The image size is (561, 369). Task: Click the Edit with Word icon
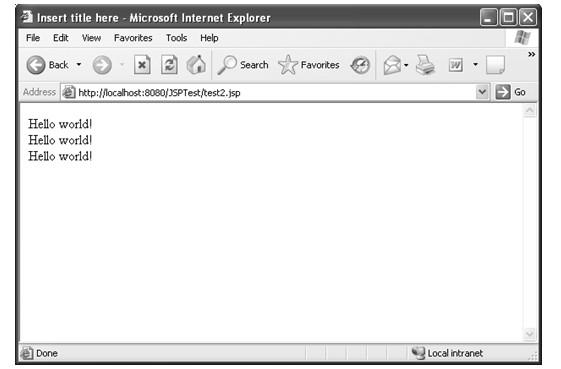(x=455, y=65)
